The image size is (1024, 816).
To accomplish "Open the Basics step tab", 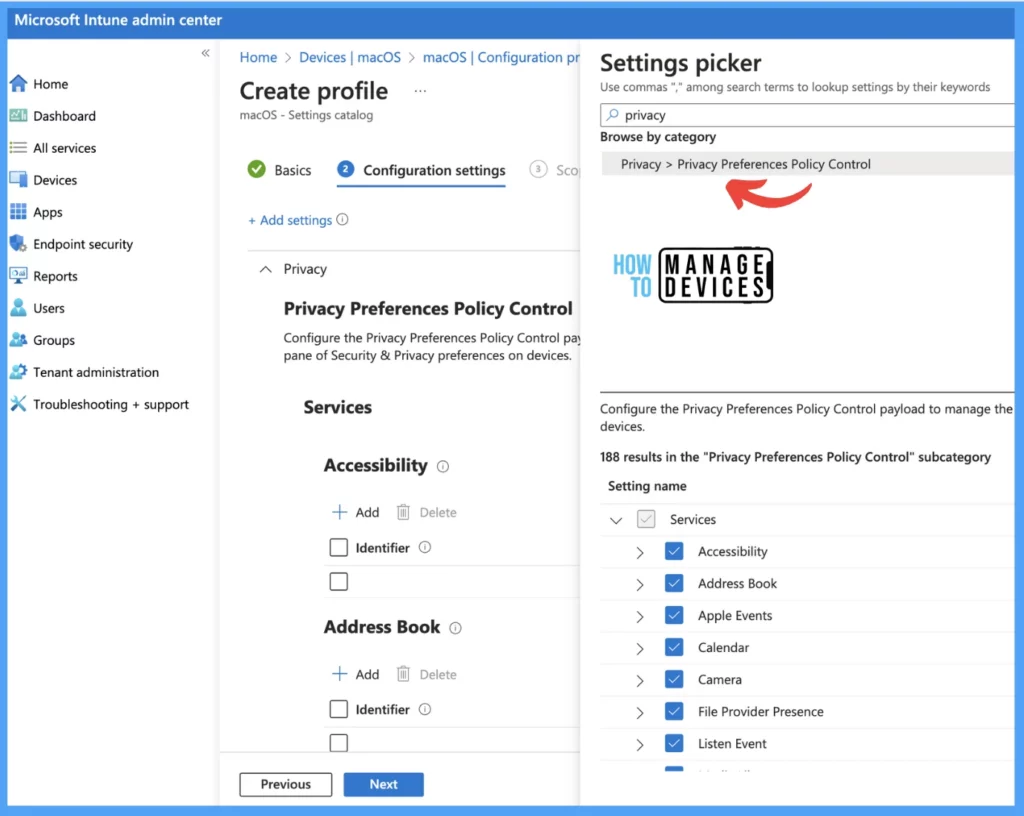I will 280,170.
